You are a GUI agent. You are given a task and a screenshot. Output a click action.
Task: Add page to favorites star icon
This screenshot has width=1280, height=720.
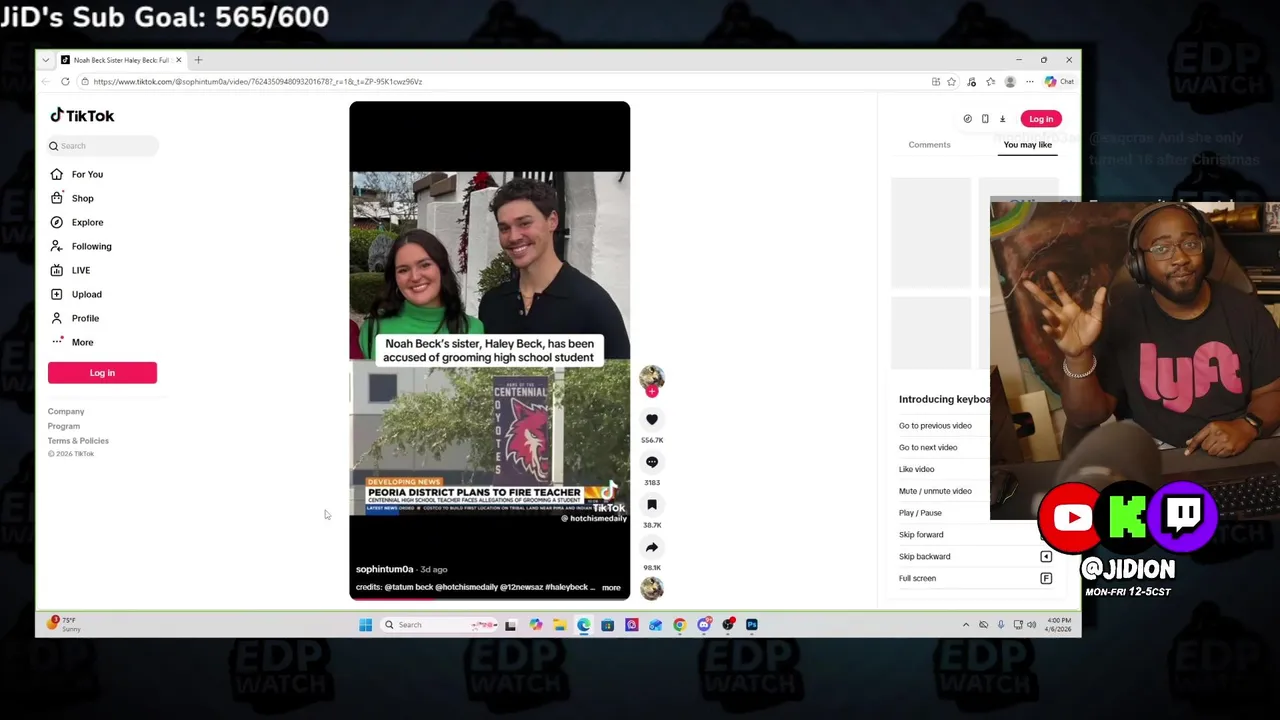coord(951,82)
